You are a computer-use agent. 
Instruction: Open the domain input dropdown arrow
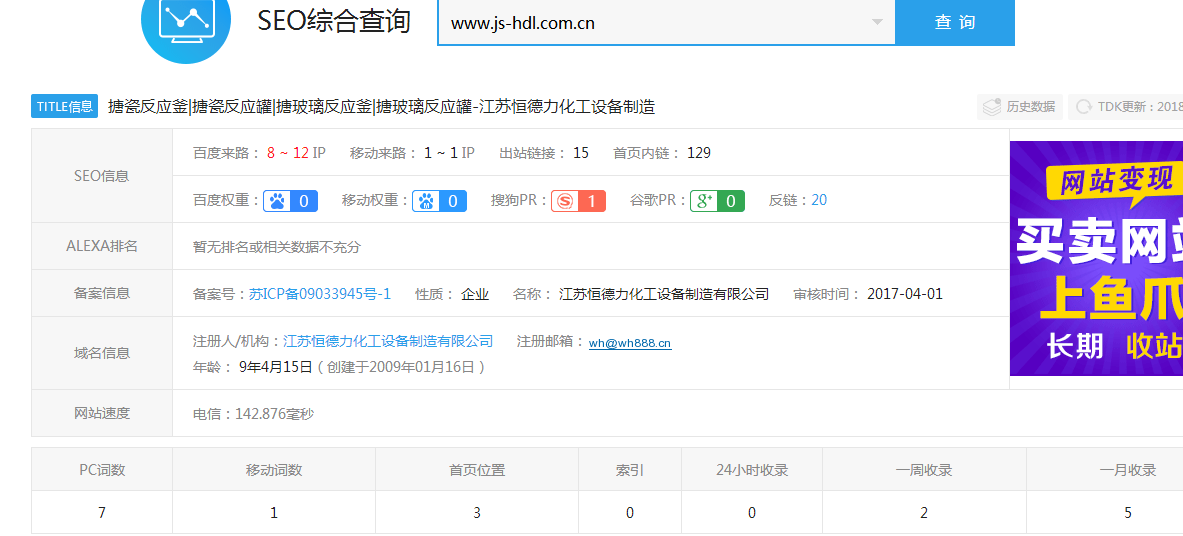click(x=877, y=22)
